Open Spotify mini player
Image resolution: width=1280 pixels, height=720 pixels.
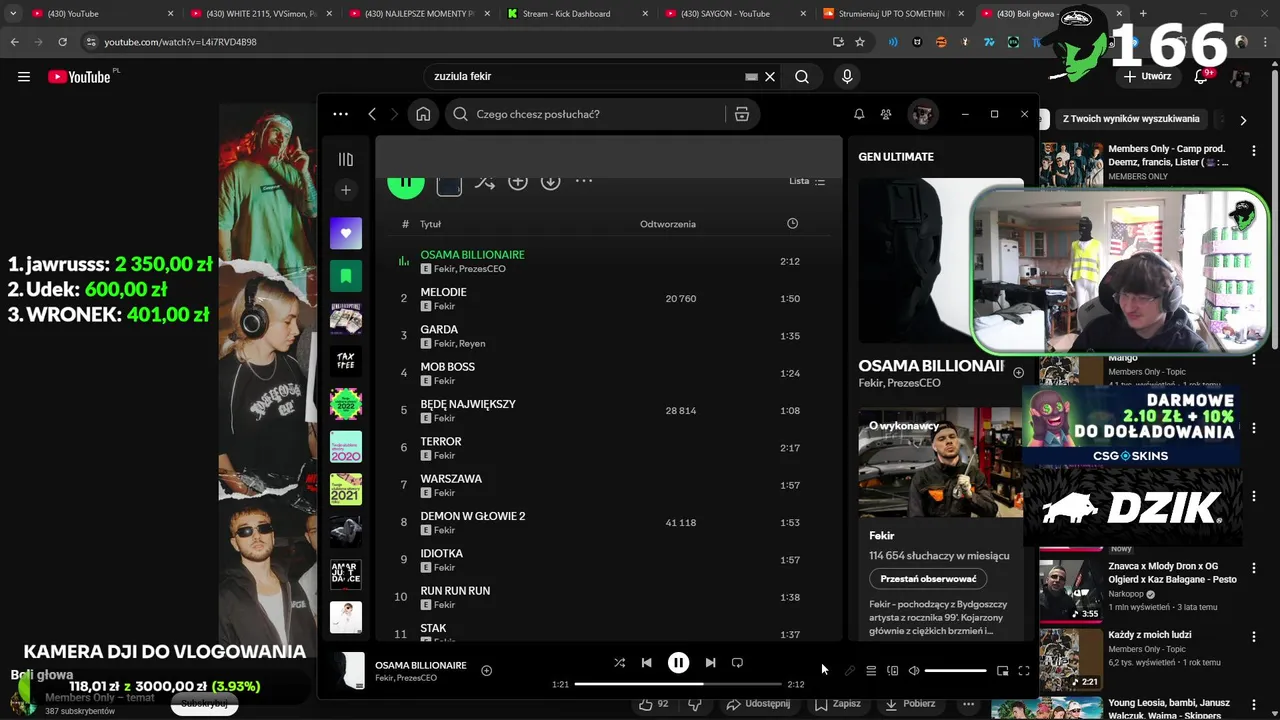pos(1002,671)
